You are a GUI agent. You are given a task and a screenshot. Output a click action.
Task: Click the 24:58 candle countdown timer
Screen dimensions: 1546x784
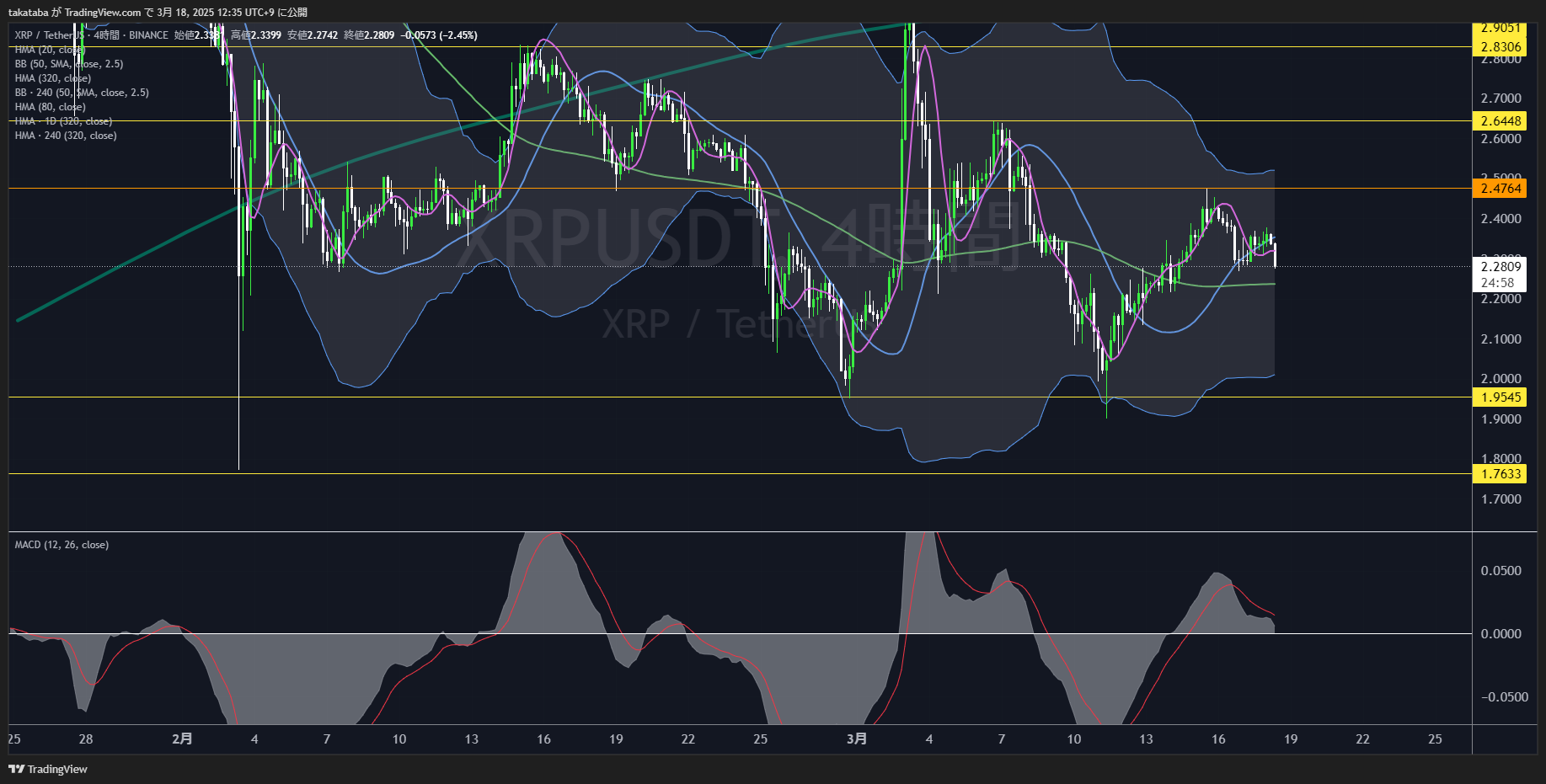tap(1497, 283)
